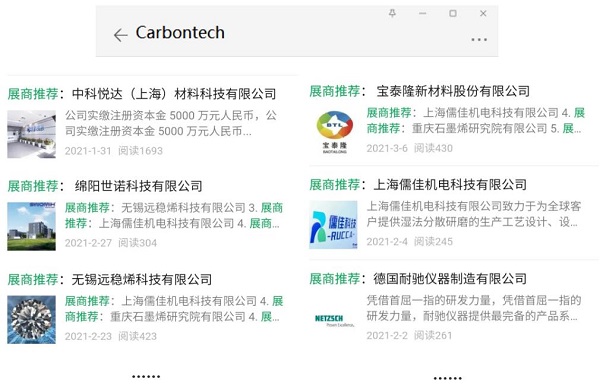Open the 宝泰隆 BTL logo thumbnail
The height and width of the screenshot is (392, 600).
point(334,132)
